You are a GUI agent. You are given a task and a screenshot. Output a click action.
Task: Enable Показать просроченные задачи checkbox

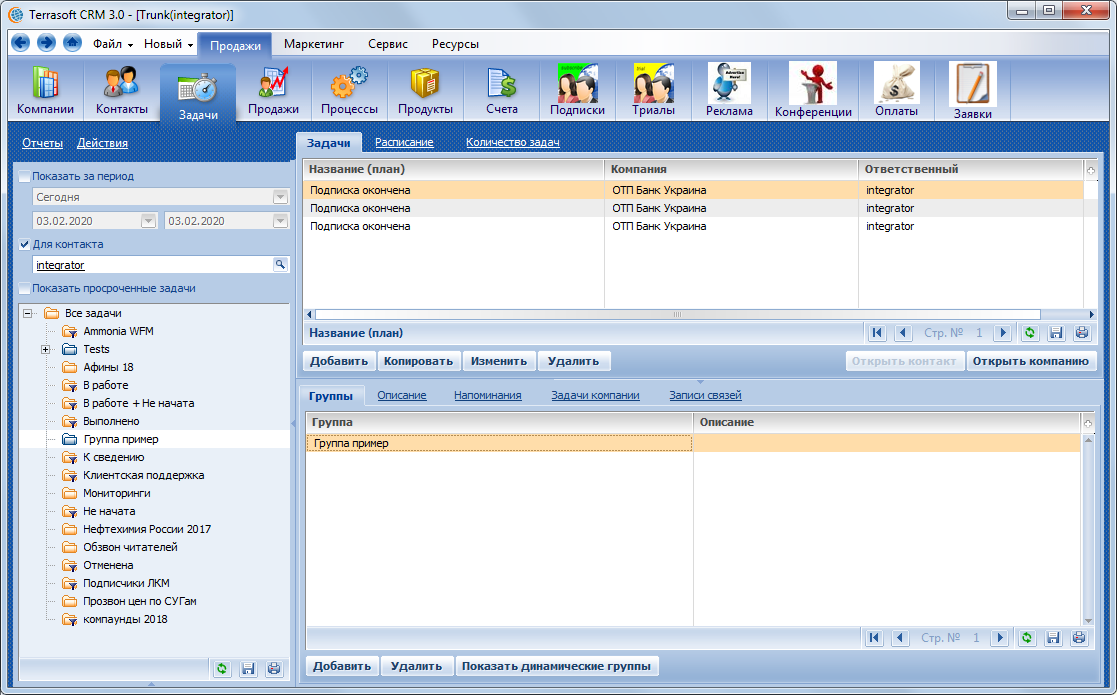pyautogui.click(x=25, y=288)
